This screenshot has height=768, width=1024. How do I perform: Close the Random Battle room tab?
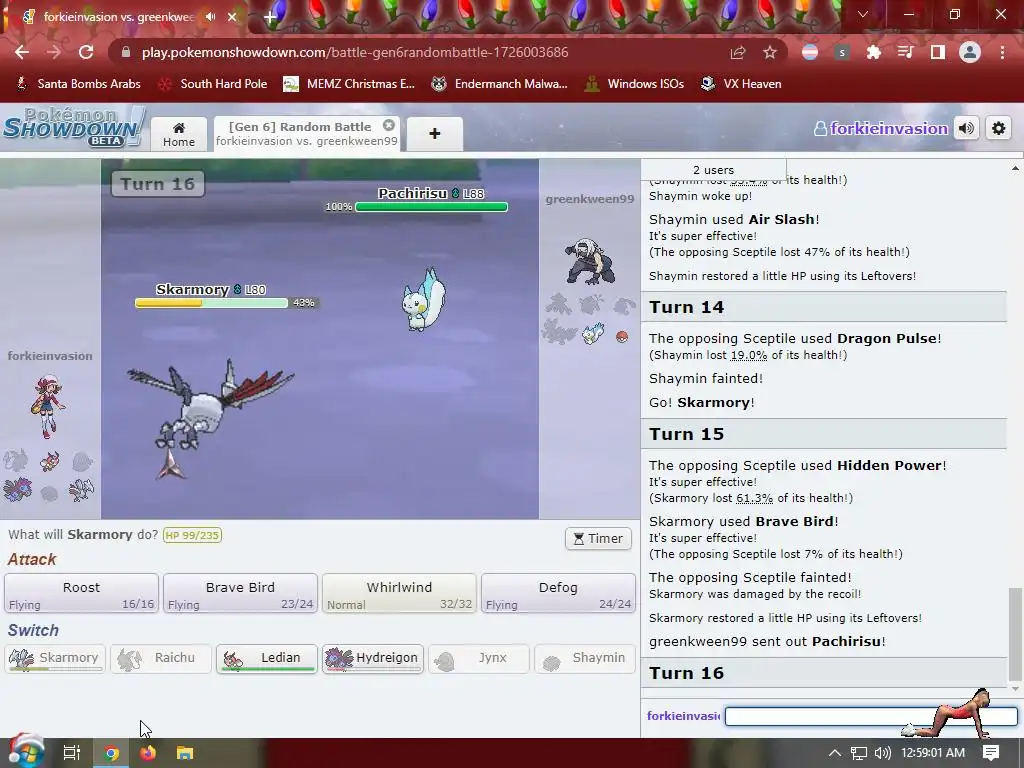pos(389,125)
